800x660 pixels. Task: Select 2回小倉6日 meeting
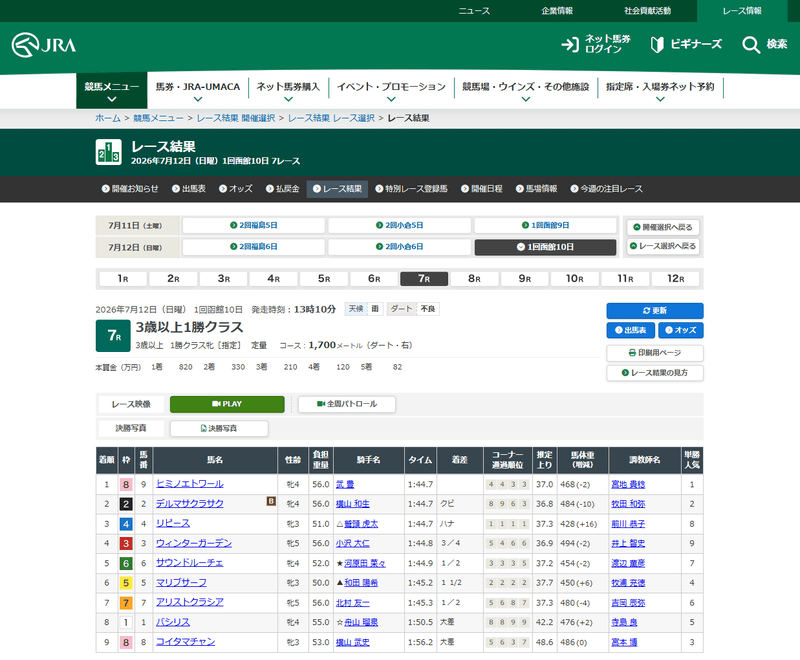[399, 247]
